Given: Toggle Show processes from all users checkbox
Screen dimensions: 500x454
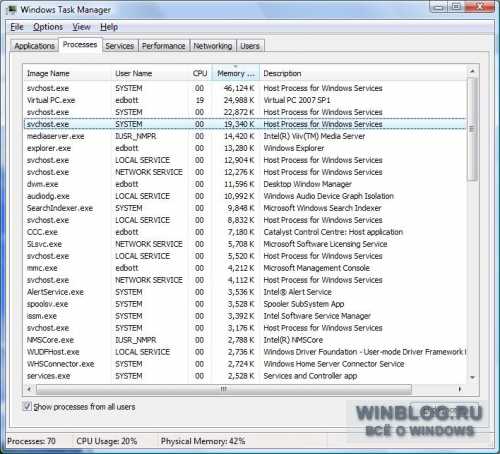Looking at the screenshot, I should pyautogui.click(x=27, y=406).
